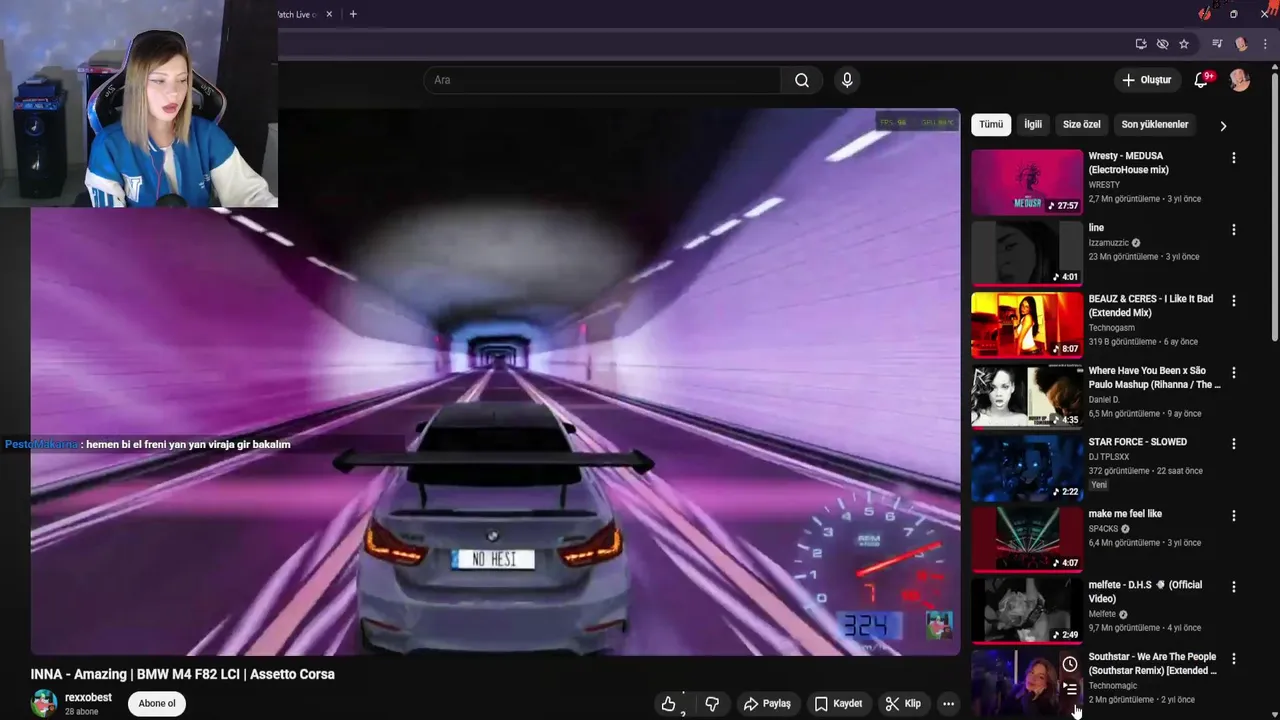Open 'make me feel like' thumbnail
The image size is (1280, 720).
click(1027, 540)
